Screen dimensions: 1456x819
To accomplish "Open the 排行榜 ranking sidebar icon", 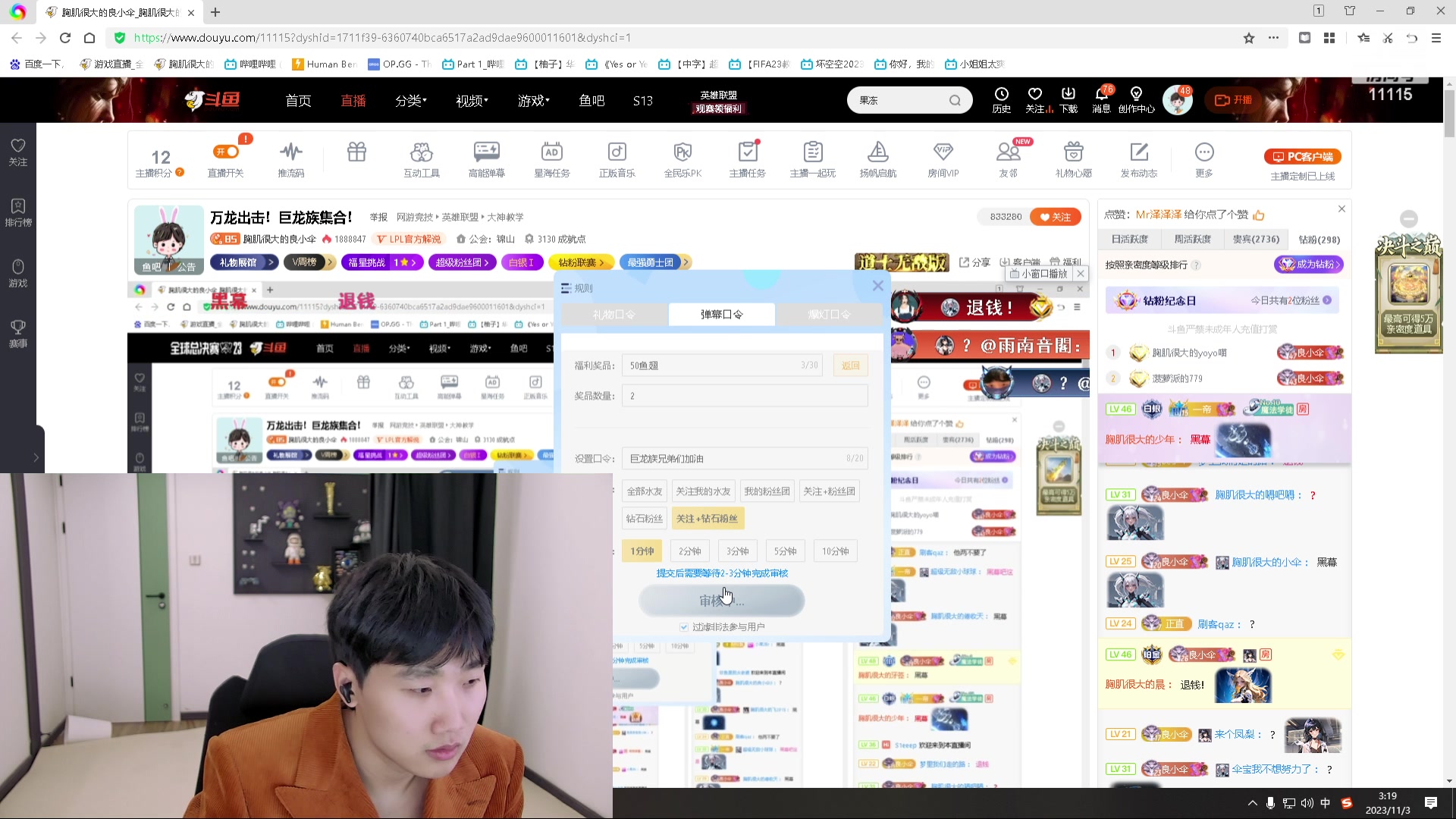I will [18, 206].
